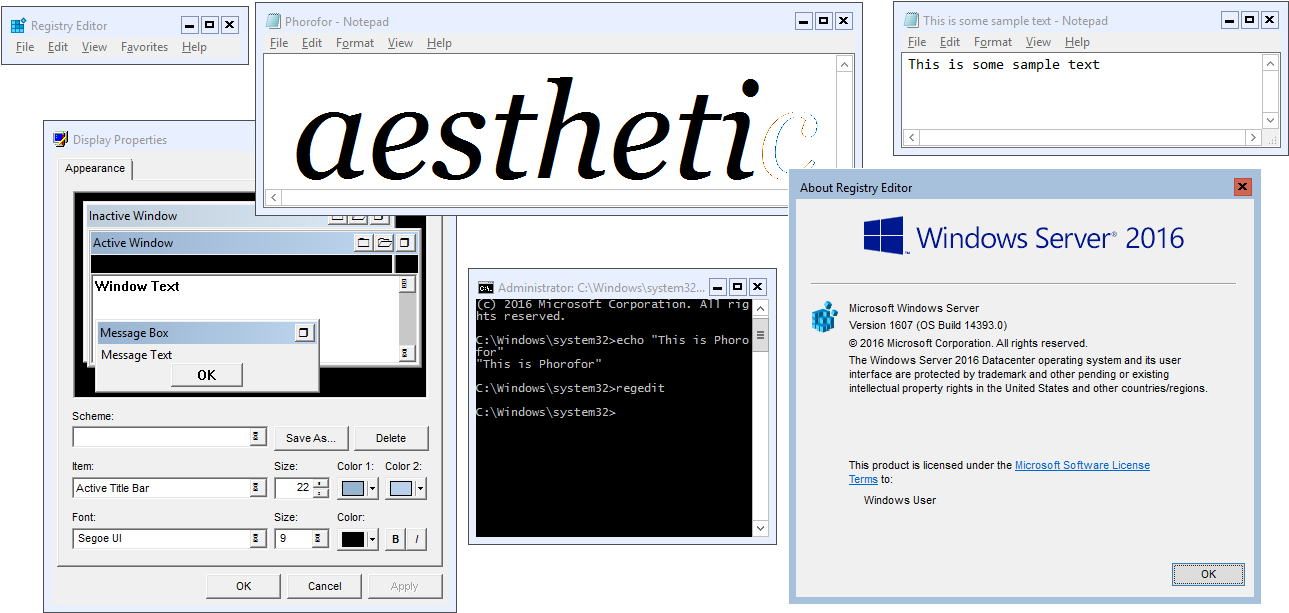The height and width of the screenshot is (613, 1289).
Task: Click the Windows logo in About Registry Editor
Action: [884, 237]
